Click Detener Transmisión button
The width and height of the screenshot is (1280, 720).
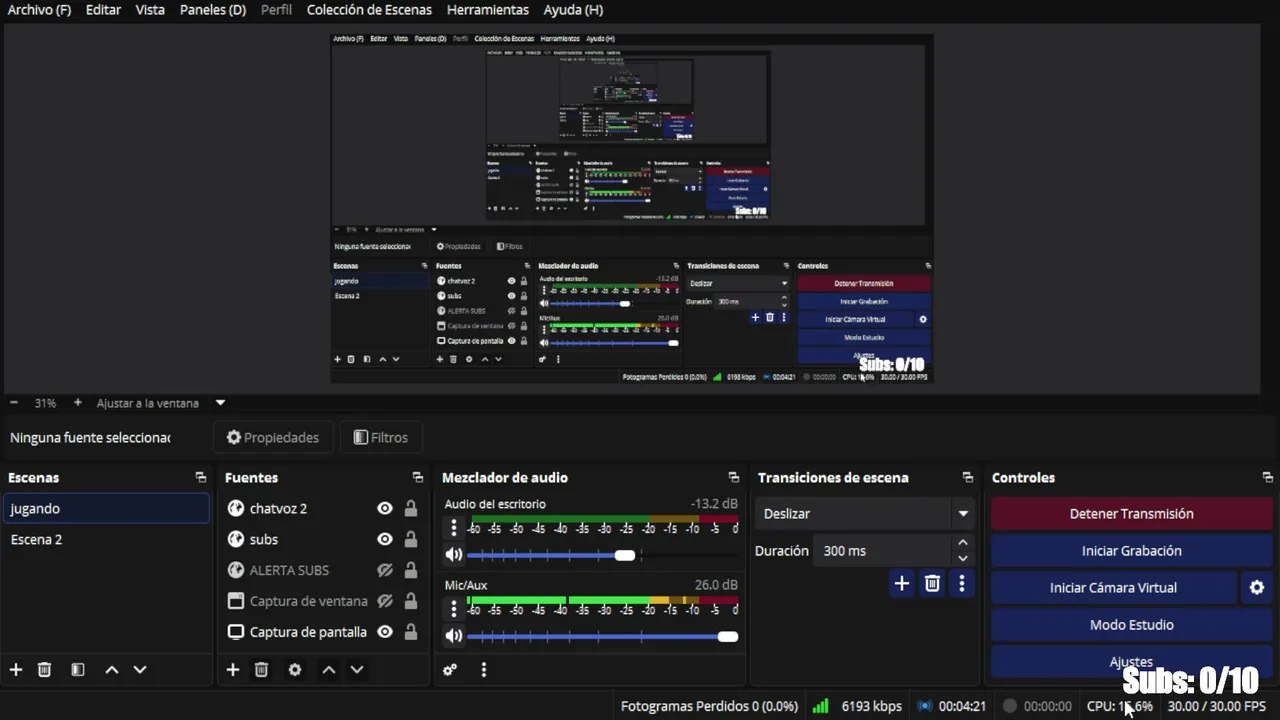tap(1132, 514)
